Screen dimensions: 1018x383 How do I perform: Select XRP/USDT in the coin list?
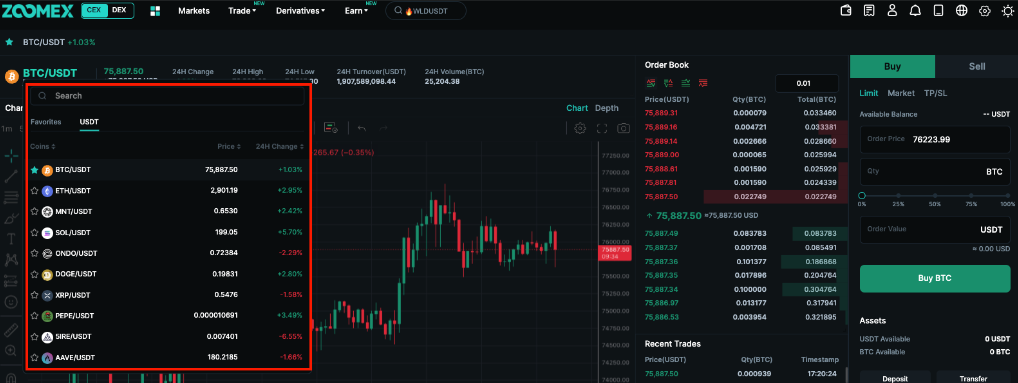(x=168, y=295)
